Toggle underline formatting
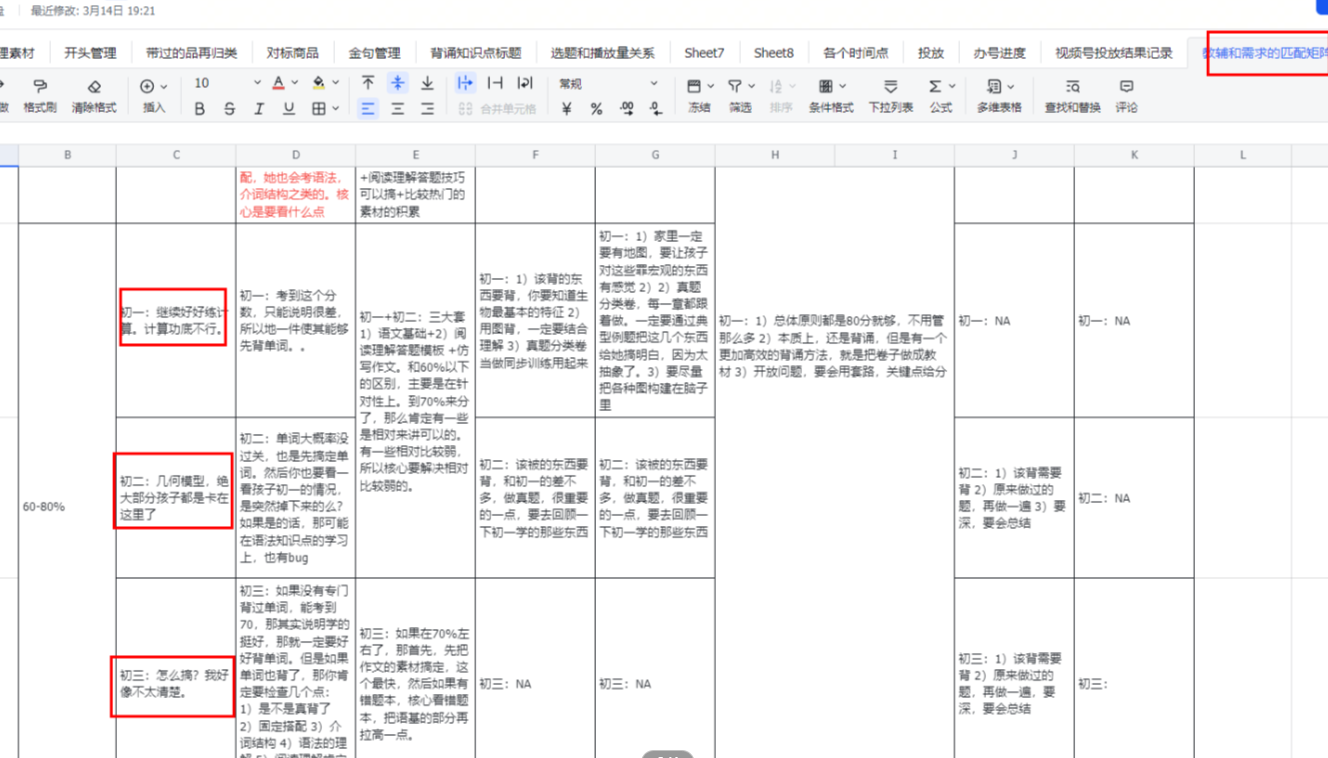This screenshot has height=758, width=1328. pyautogui.click(x=289, y=109)
